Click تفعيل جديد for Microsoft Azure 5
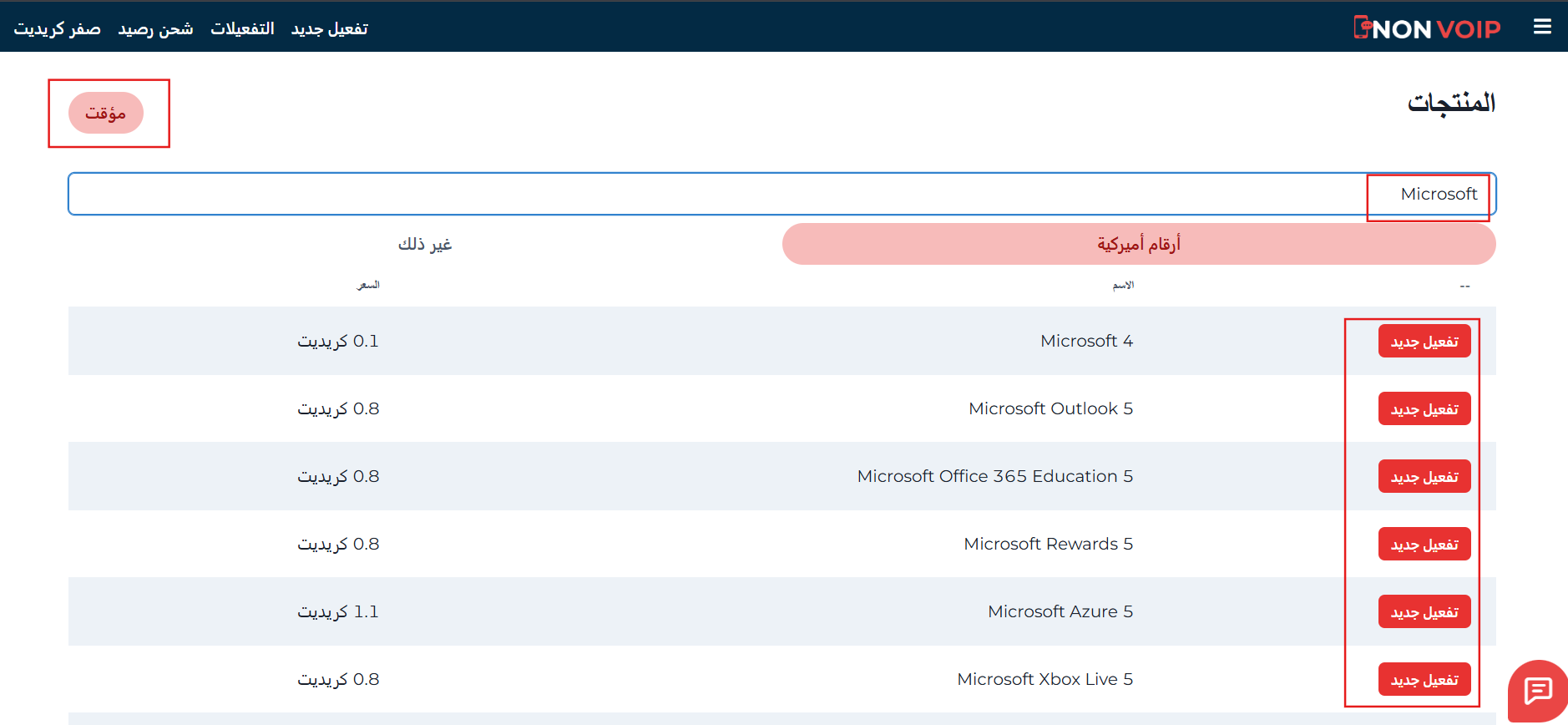Image resolution: width=1568 pixels, height=725 pixels. tap(1424, 611)
